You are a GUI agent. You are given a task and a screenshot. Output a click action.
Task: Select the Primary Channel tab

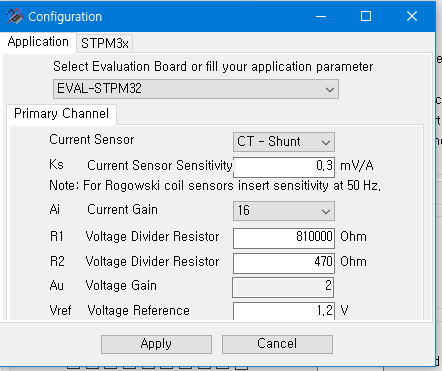coord(61,114)
